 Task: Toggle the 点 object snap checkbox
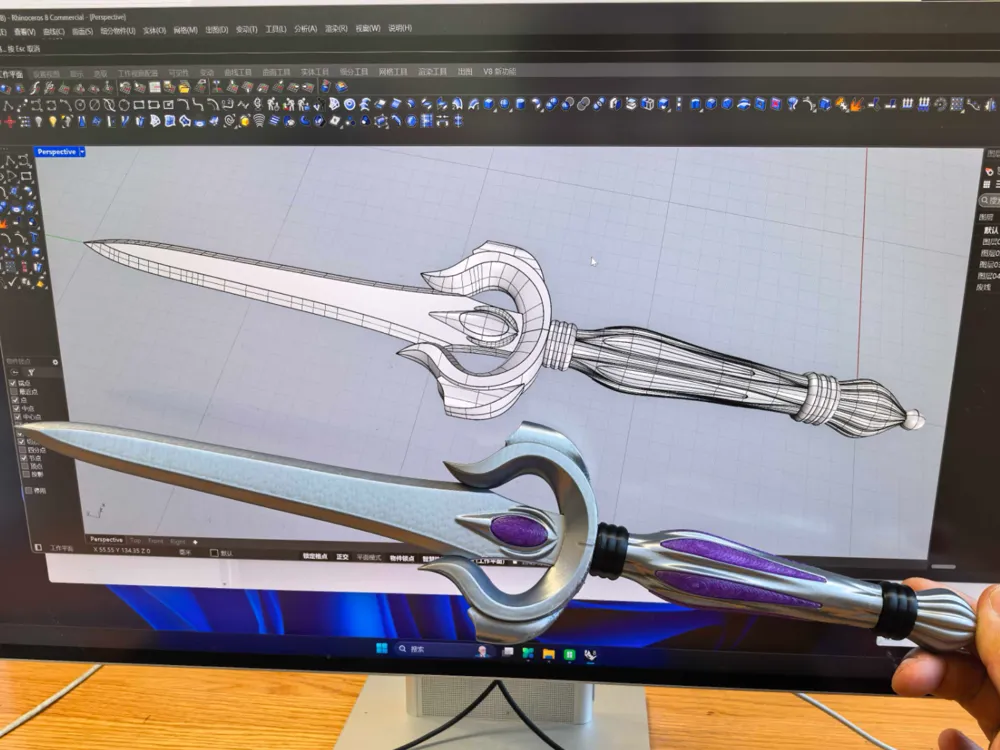click(x=15, y=400)
